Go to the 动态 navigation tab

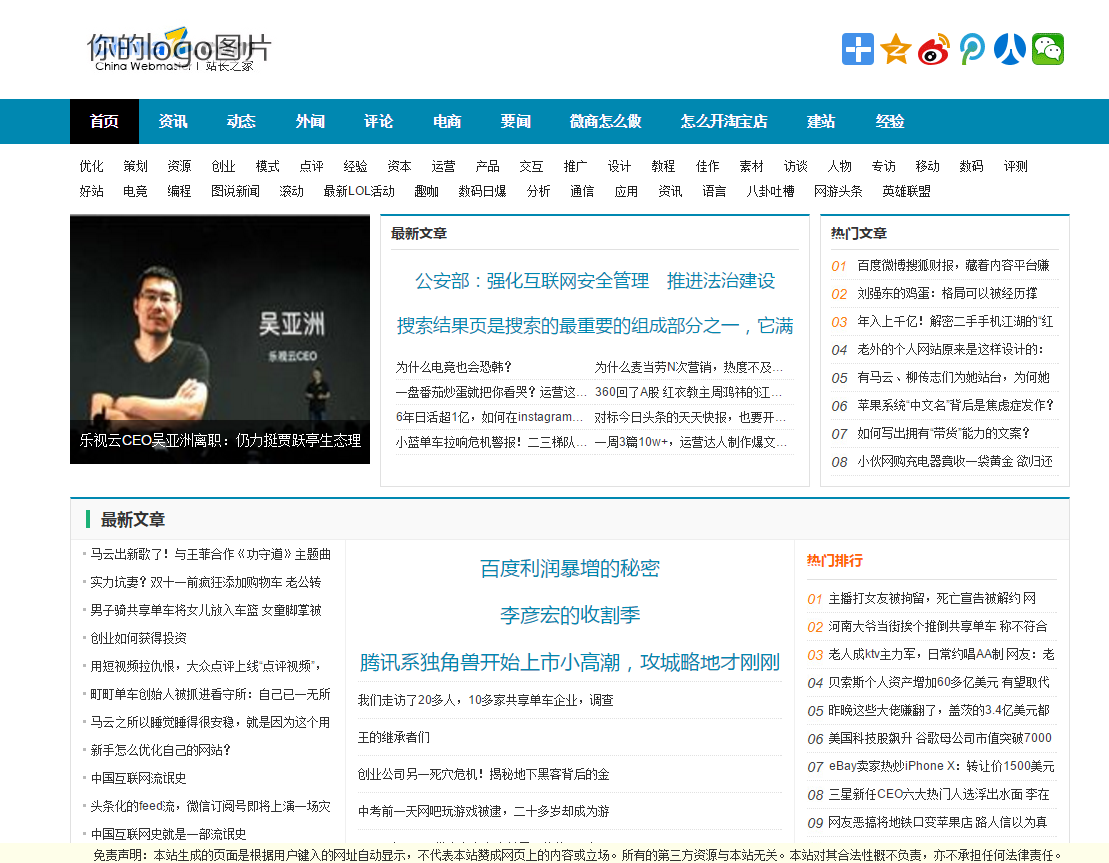click(241, 122)
